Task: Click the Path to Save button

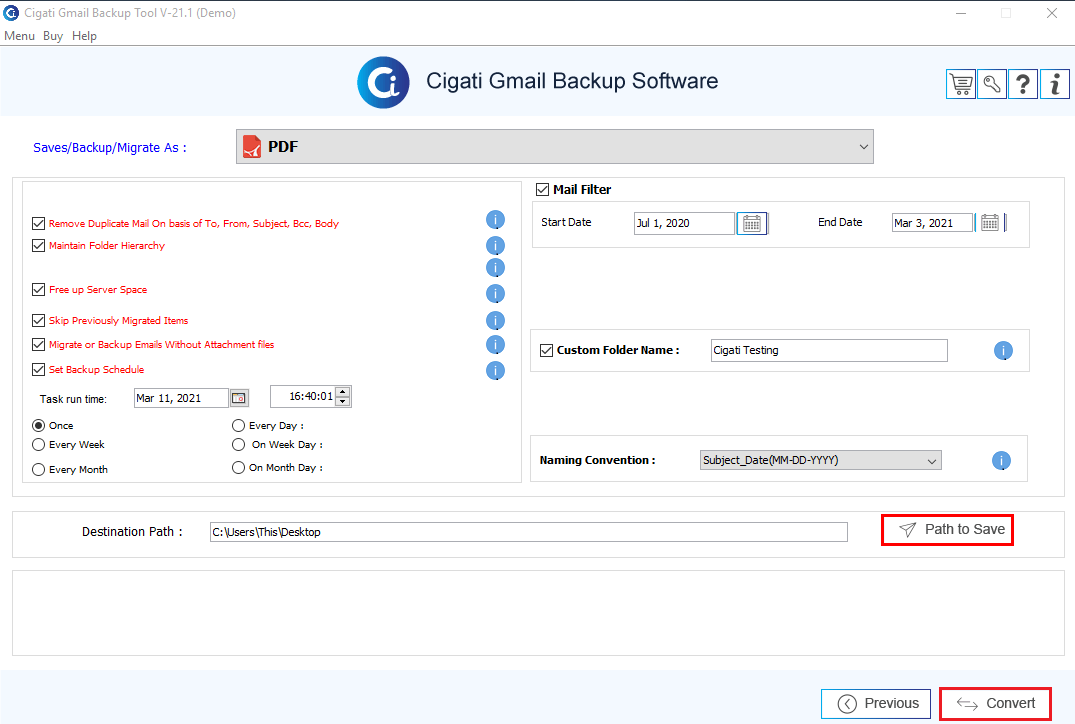Action: 947,530
